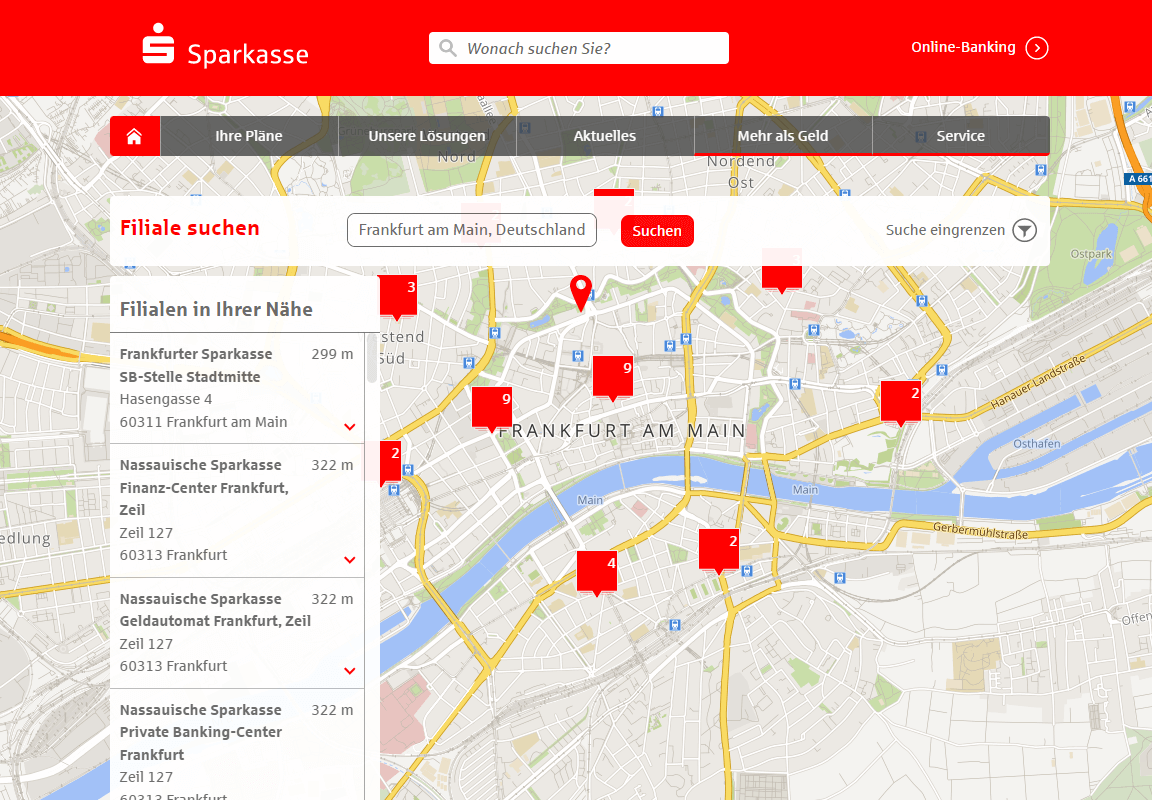Click the Suchen button

[657, 231]
